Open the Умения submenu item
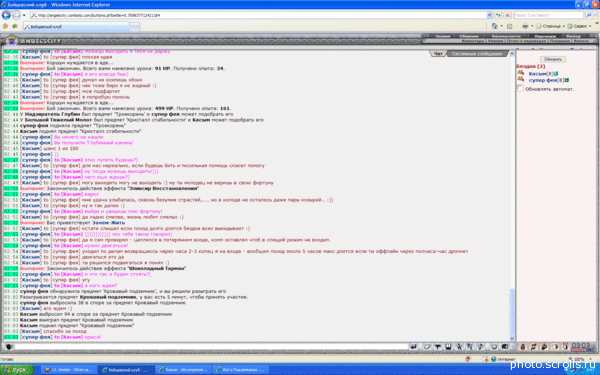 coord(495,41)
